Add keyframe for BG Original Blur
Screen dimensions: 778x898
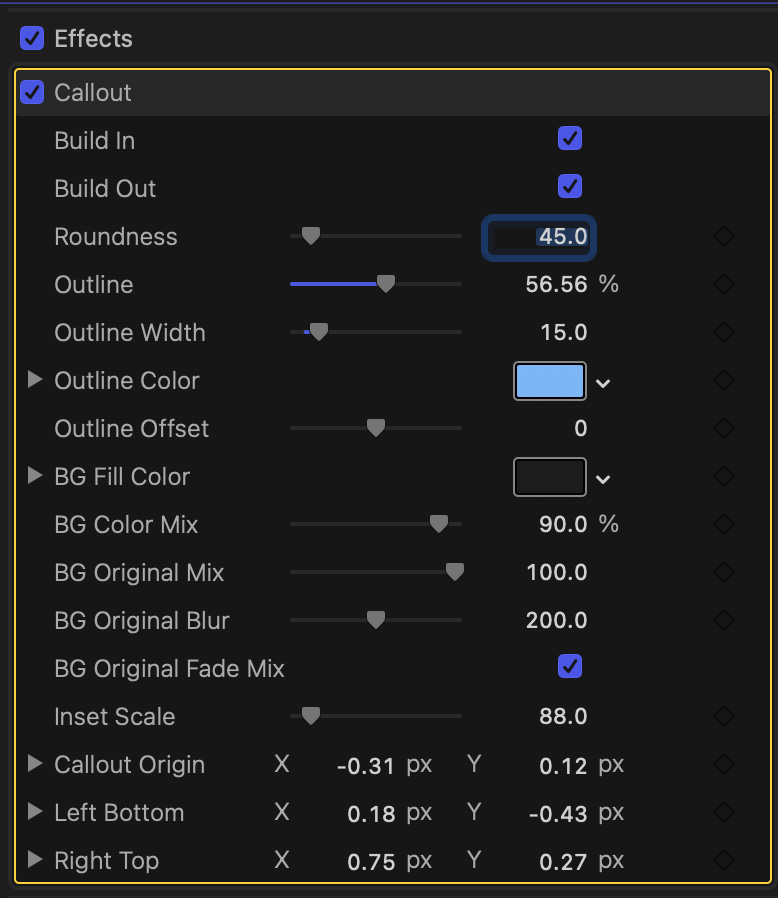click(x=724, y=621)
